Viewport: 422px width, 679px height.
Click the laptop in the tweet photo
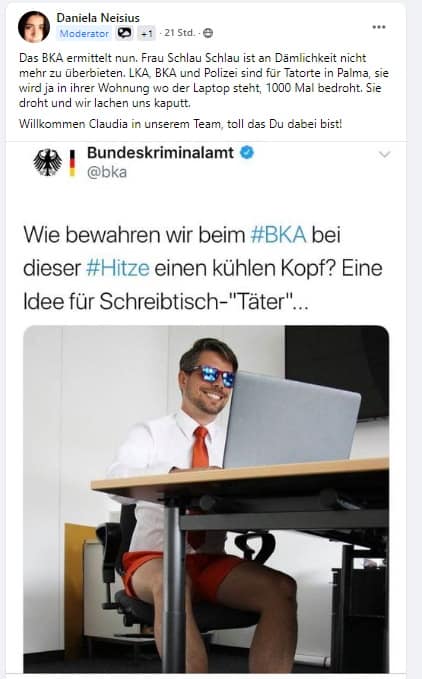point(292,420)
